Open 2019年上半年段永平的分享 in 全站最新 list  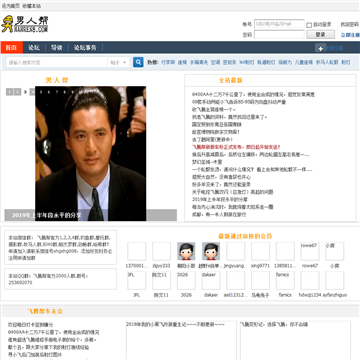pyautogui.click(x=220, y=199)
